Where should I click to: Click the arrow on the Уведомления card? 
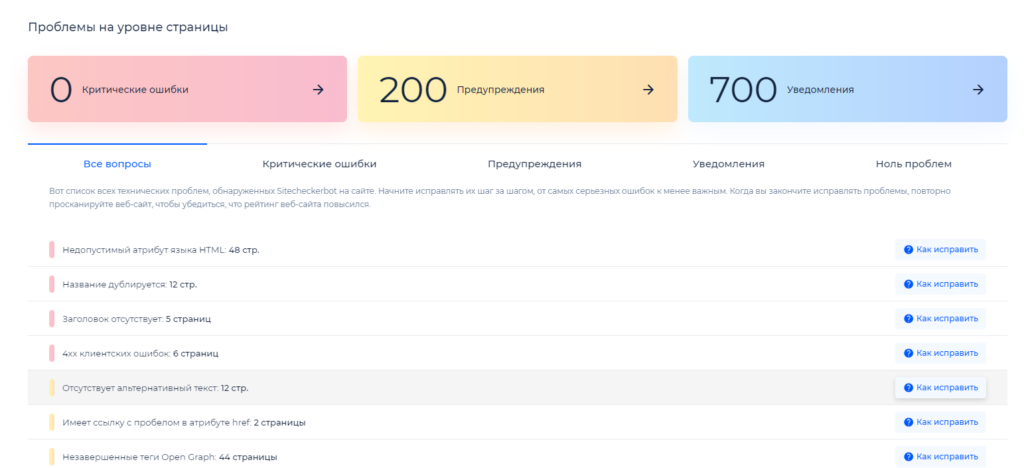pyautogui.click(x=978, y=90)
